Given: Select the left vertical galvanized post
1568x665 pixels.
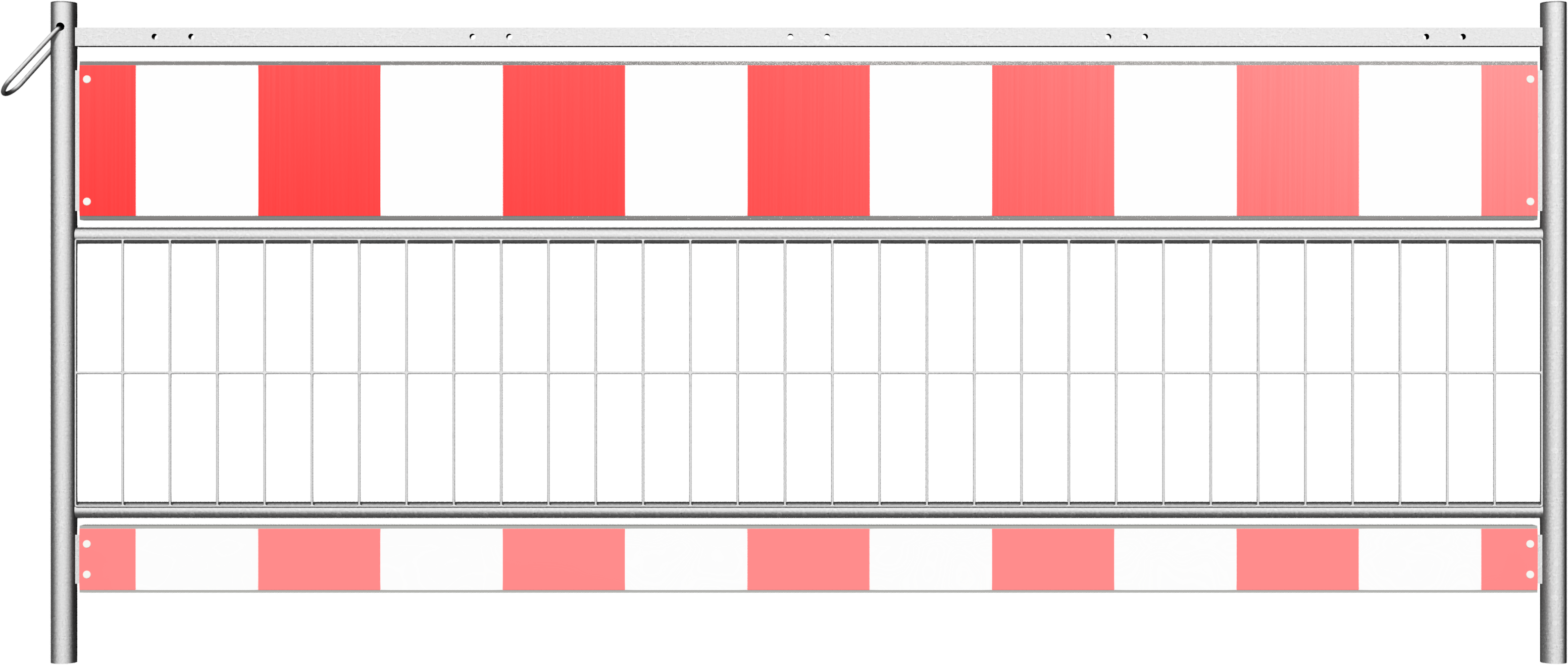Looking at the screenshot, I should (x=63, y=332).
